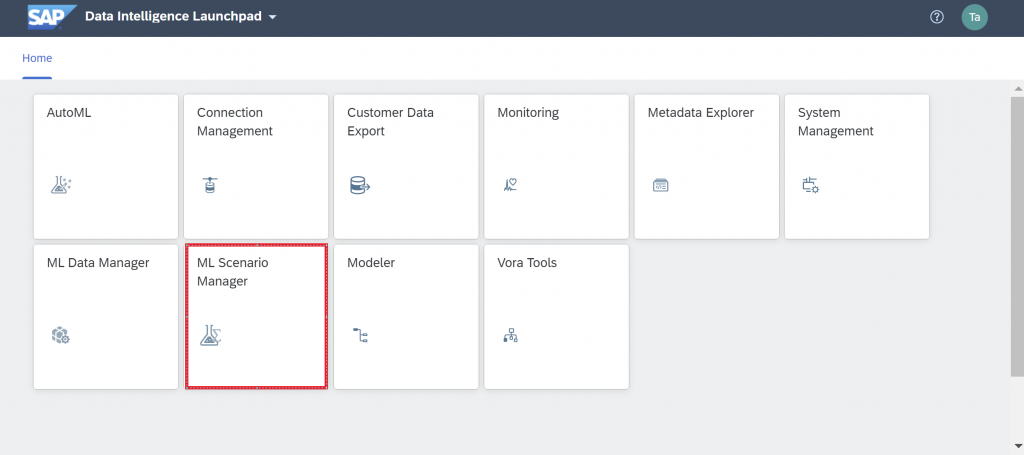Open the Modeler pipeline icon
The width and height of the screenshot is (1024, 455).
click(x=360, y=336)
